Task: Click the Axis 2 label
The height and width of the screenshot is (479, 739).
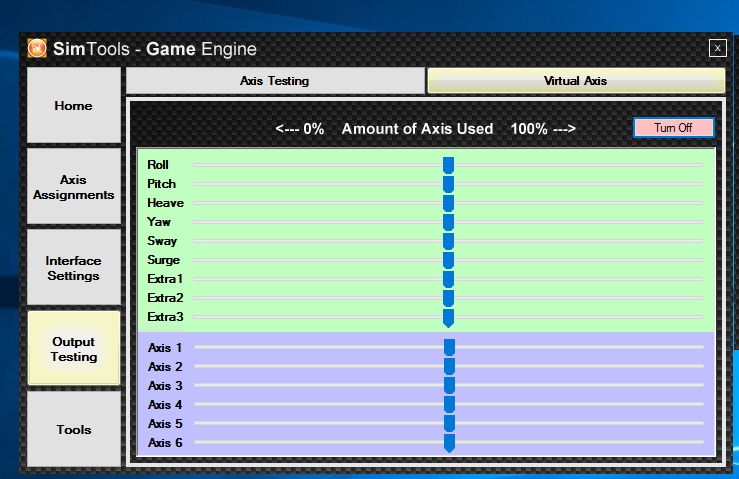Action: click(165, 366)
